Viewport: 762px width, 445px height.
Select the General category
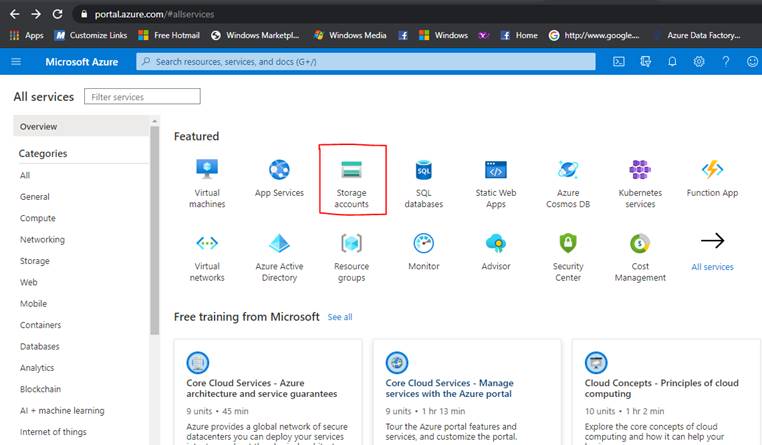coord(35,197)
